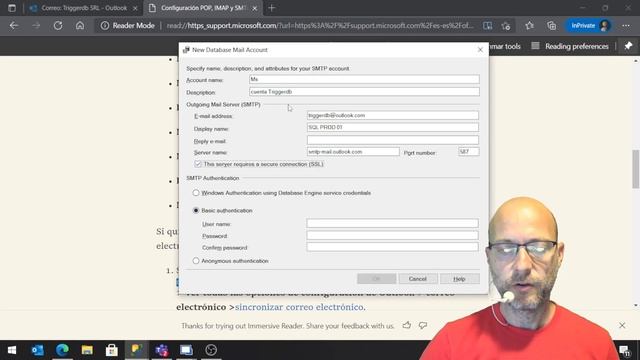Choose Anonymous authentication radio option
The image size is (640, 360).
coord(196,260)
